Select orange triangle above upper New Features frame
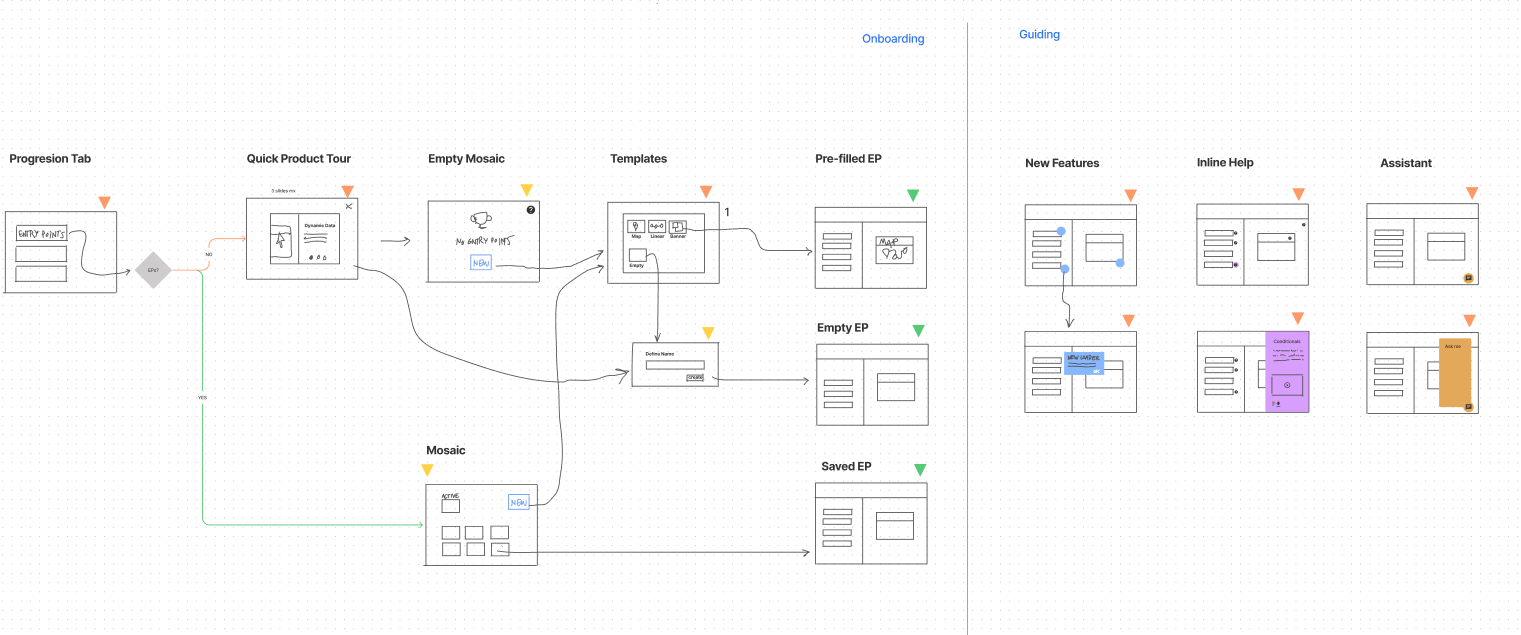This screenshot has height=635, width=1521. click(1130, 195)
